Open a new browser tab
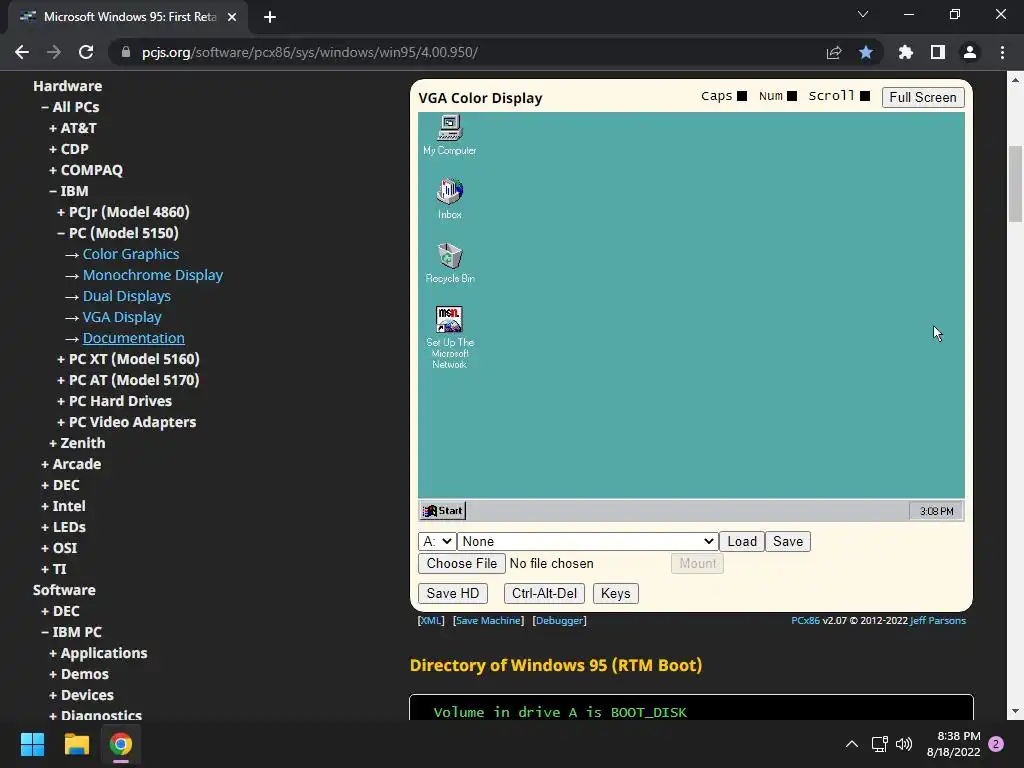The image size is (1024, 768). [270, 17]
